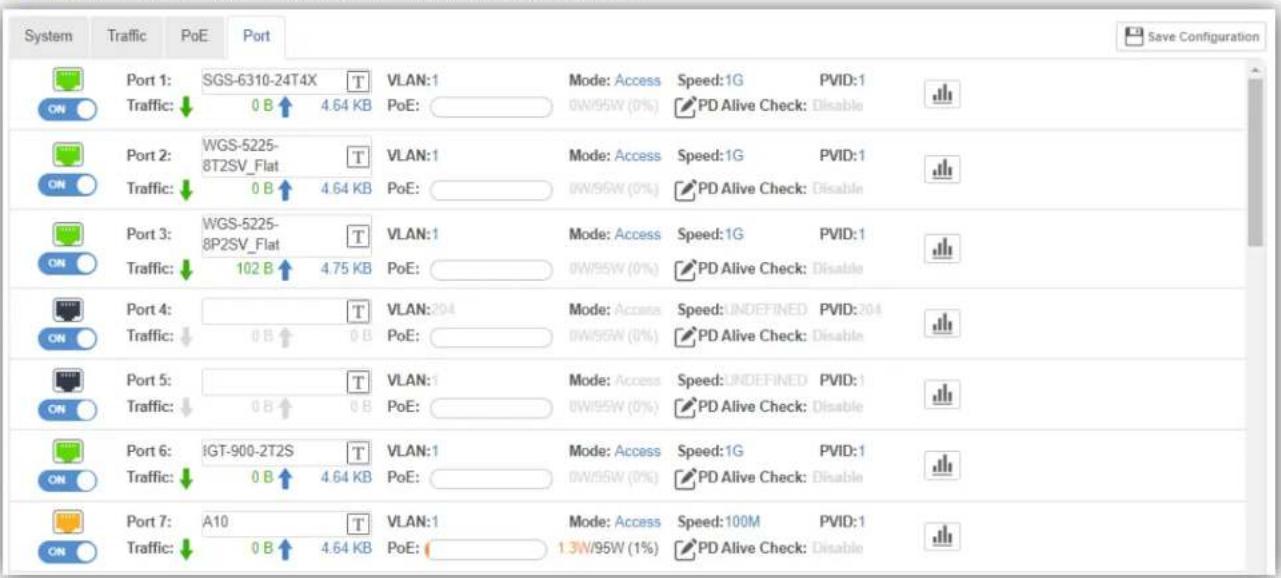Click the Access mode link for Port 2
Screen dimensions: 1281x578
pyautogui.click(x=637, y=156)
